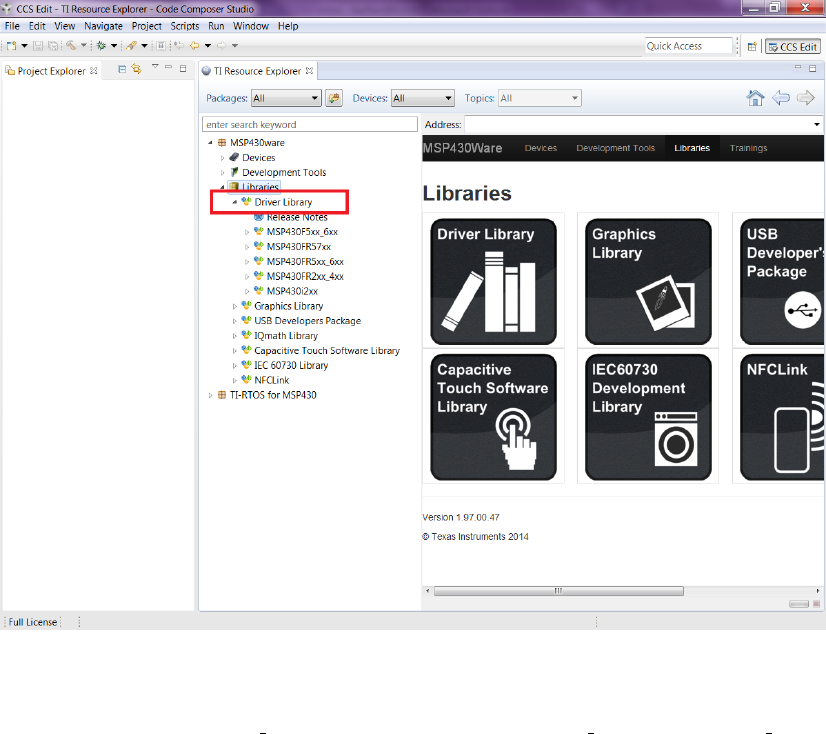Click Libraries in MSP430Ware nav bar
The image size is (826, 734).
tap(692, 148)
